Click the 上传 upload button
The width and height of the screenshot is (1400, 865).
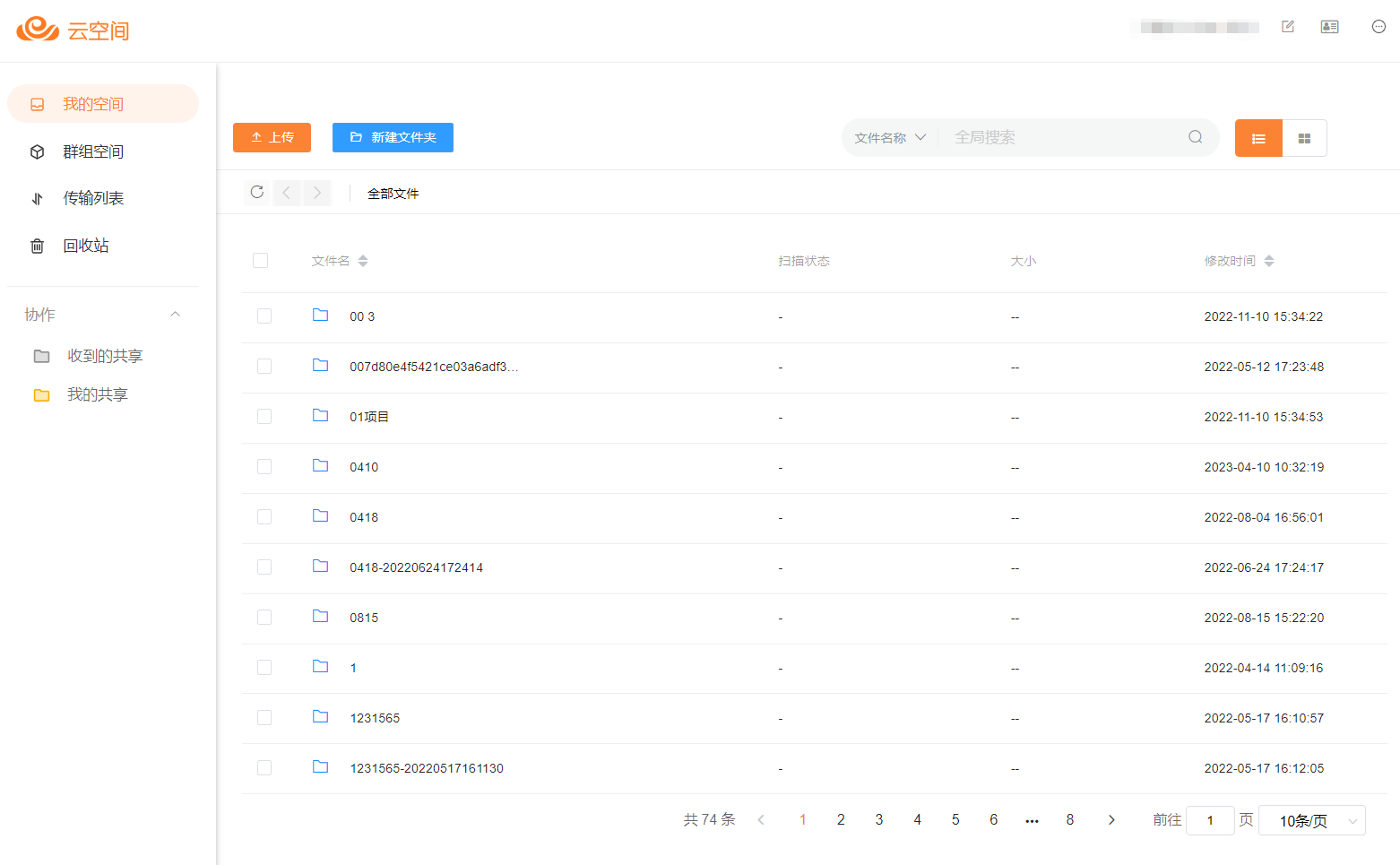click(272, 137)
